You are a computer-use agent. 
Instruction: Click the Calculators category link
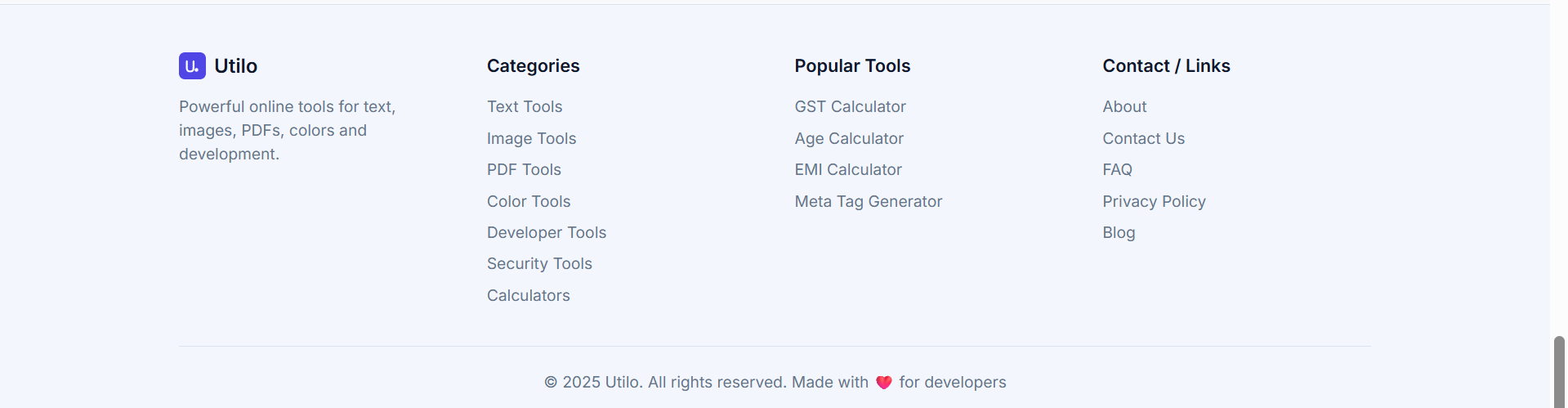tap(529, 296)
